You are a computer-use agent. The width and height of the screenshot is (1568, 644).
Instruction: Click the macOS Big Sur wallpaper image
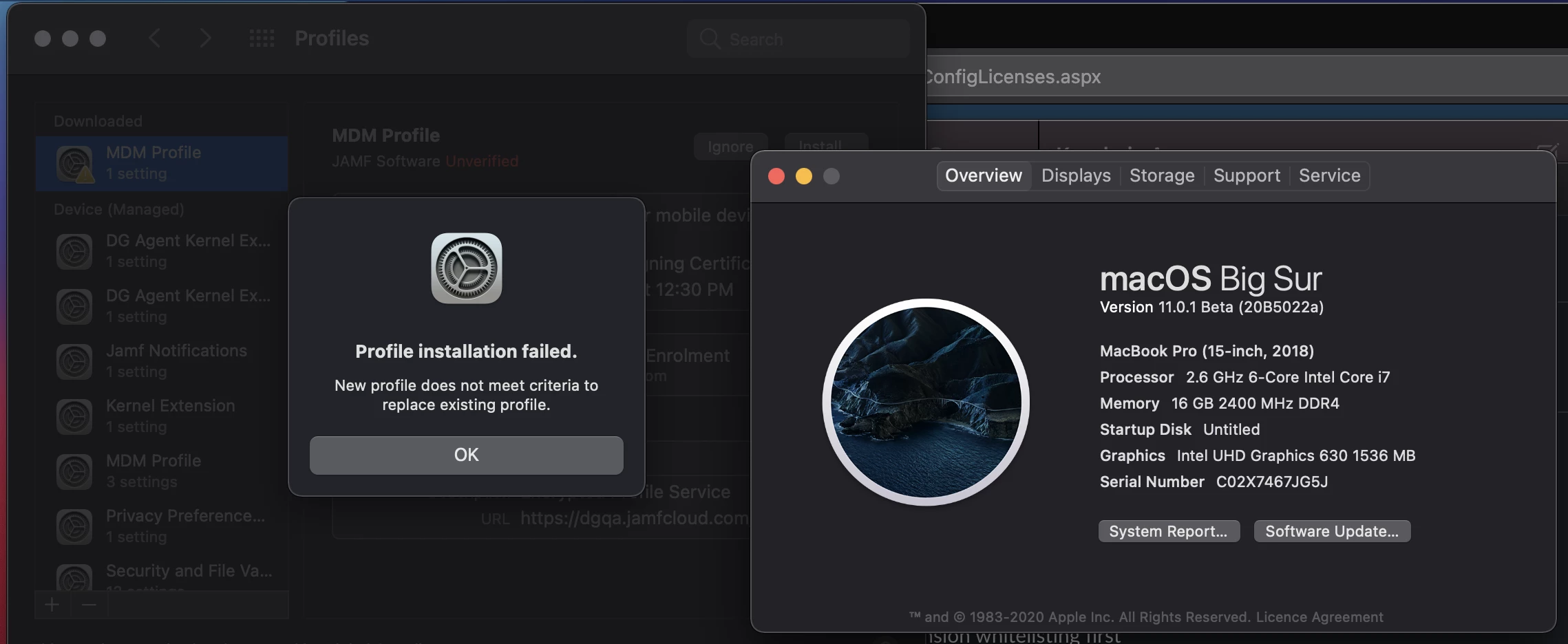pos(926,402)
